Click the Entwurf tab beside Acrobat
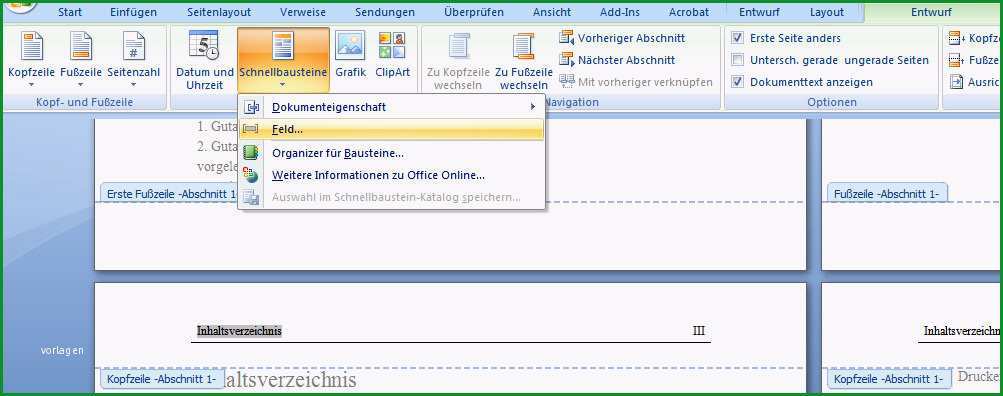 (759, 12)
